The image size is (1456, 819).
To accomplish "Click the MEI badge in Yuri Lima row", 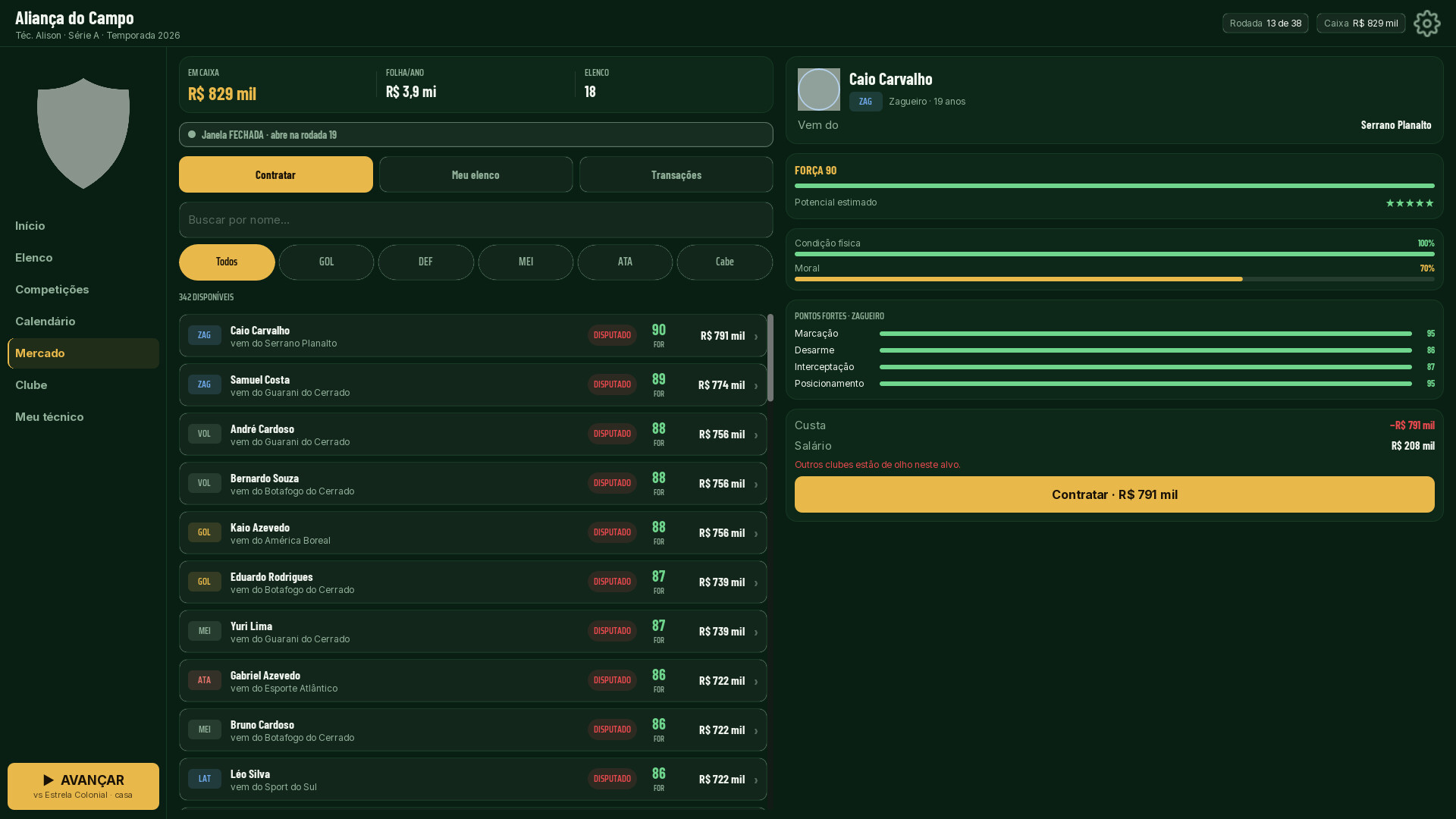I will (205, 631).
